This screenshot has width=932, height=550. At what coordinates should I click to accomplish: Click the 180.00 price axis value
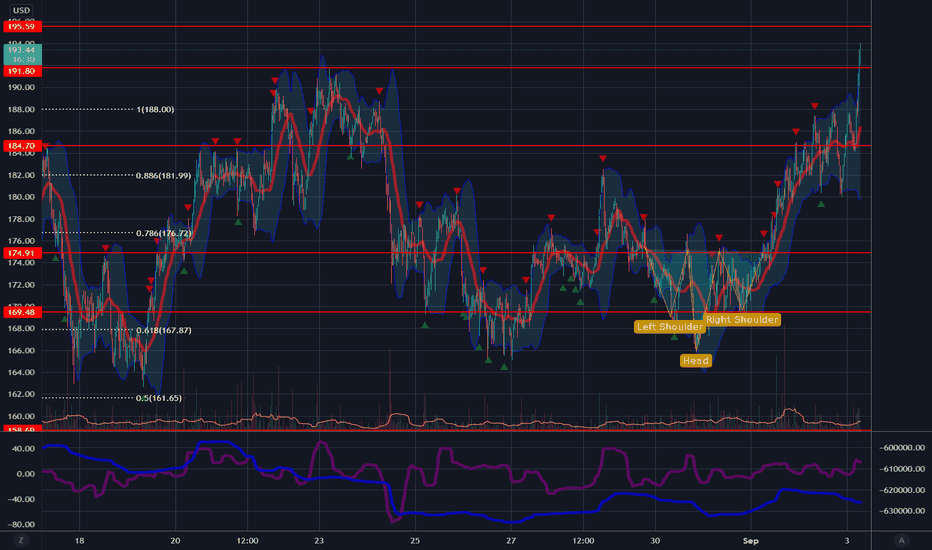(x=21, y=197)
